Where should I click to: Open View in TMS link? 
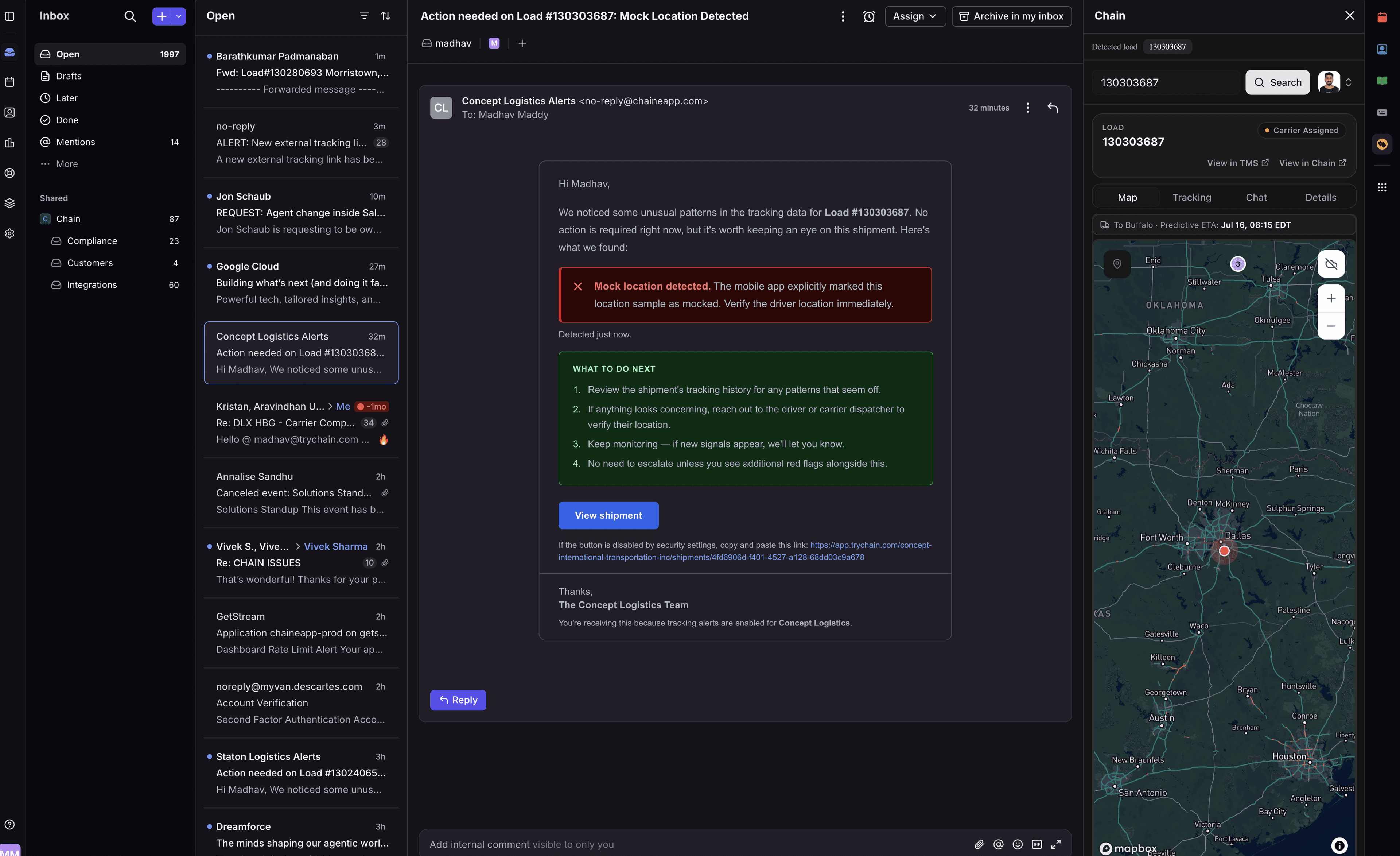1237,163
